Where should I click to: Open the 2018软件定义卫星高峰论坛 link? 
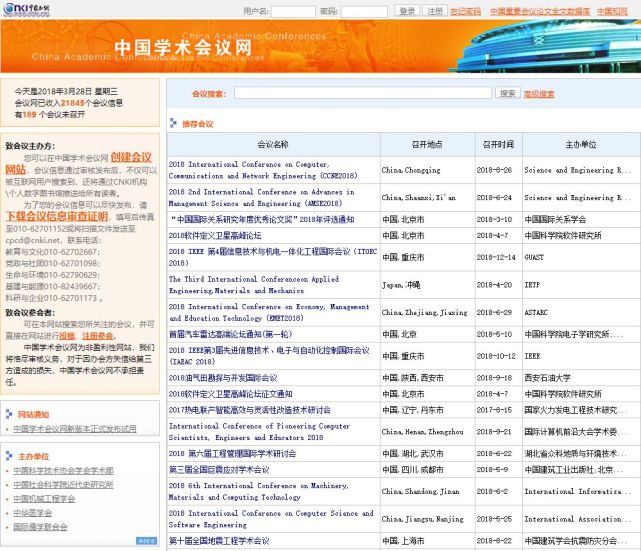tap(215, 235)
